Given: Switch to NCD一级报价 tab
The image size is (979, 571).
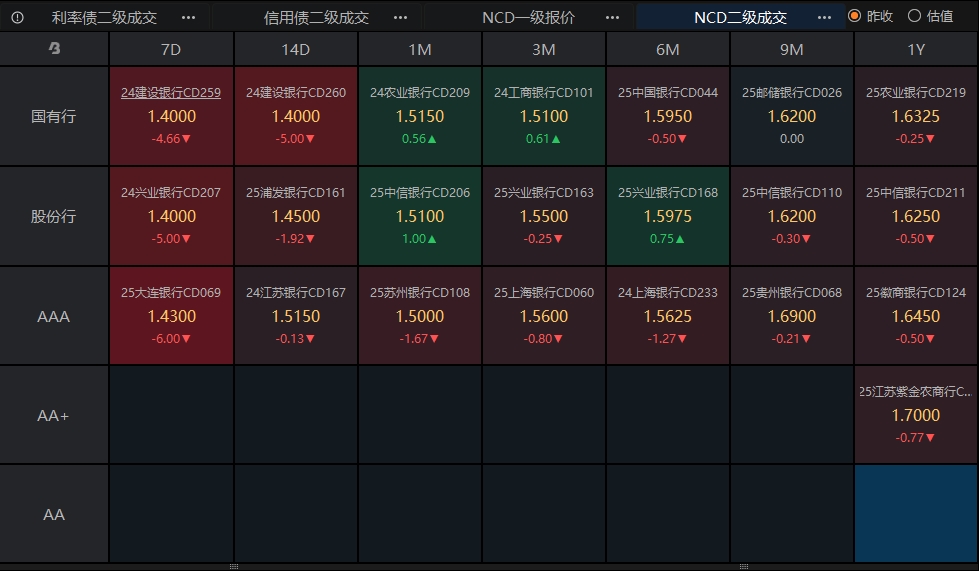Looking at the screenshot, I should click(528, 17).
